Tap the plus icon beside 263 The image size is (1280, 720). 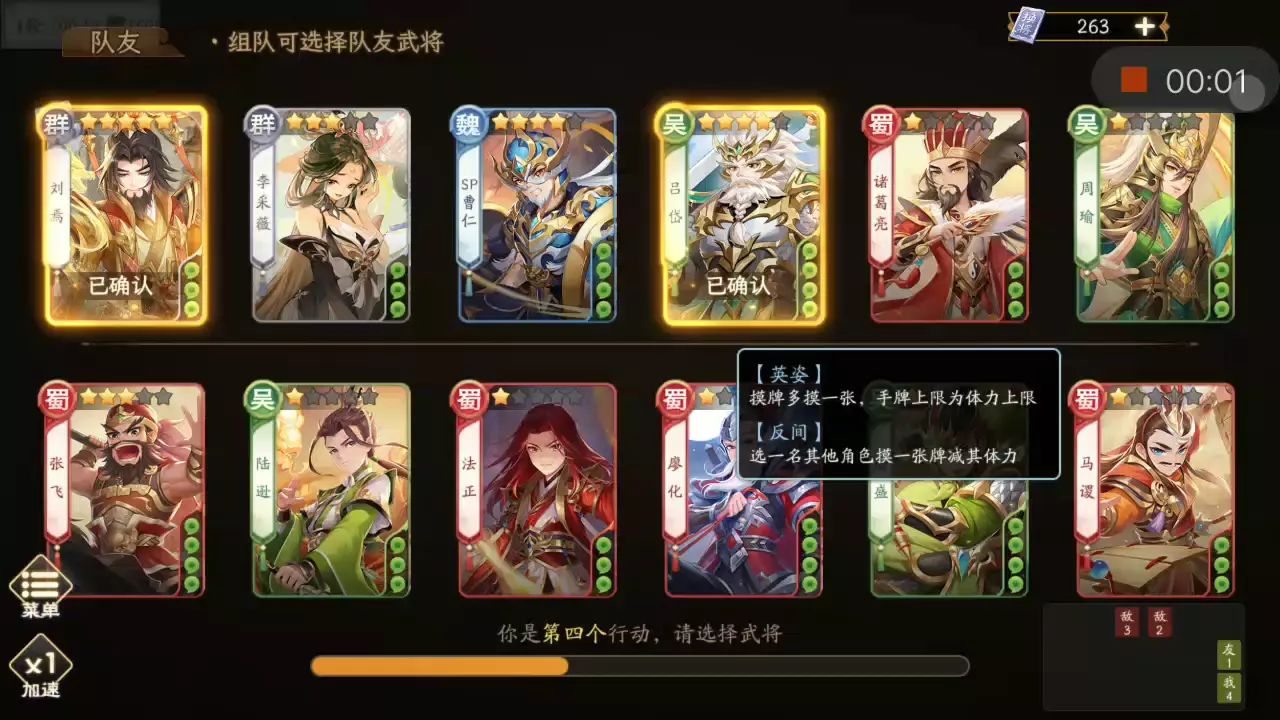[1145, 27]
